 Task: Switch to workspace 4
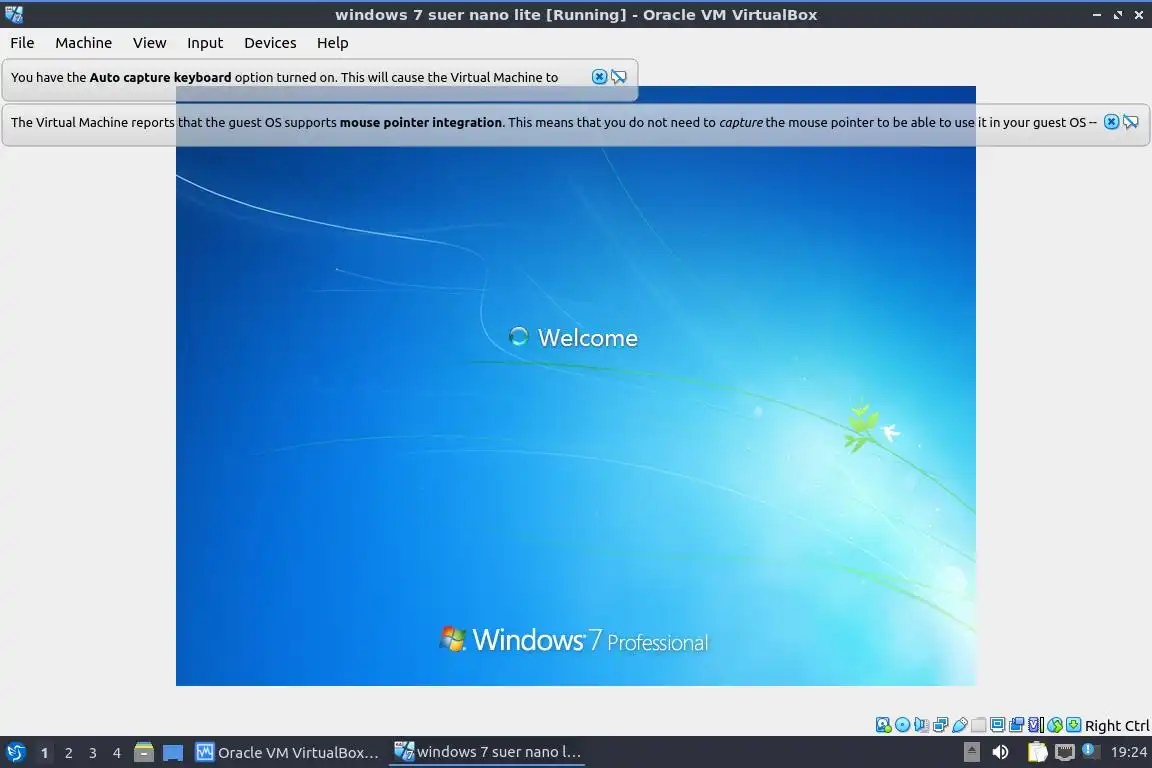point(117,753)
